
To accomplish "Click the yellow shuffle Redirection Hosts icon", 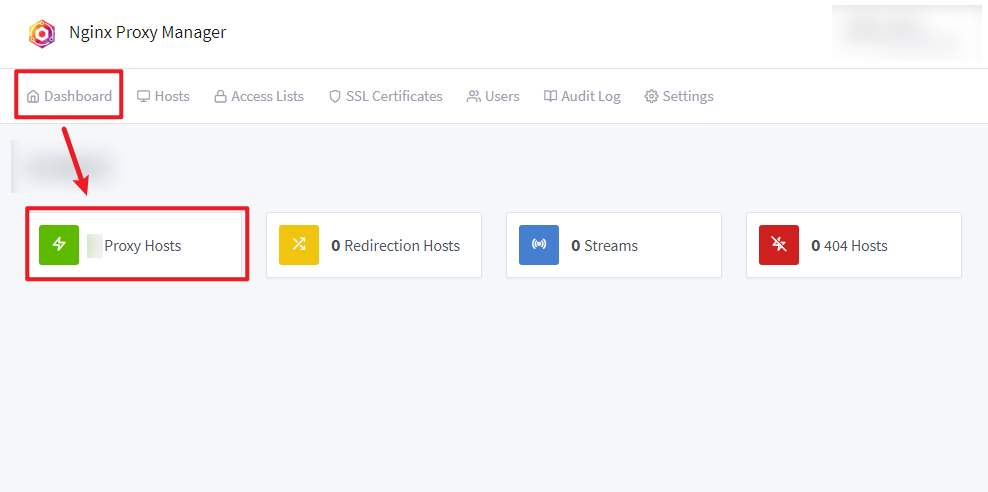I will tap(299, 245).
